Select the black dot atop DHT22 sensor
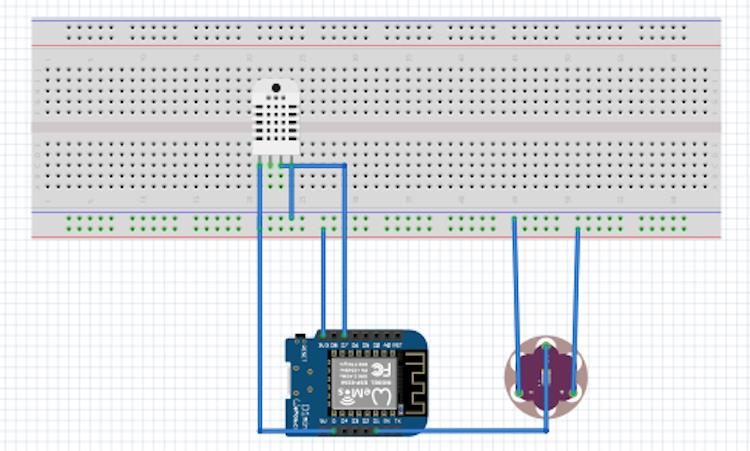This screenshot has width=750, height=451. [x=276, y=88]
